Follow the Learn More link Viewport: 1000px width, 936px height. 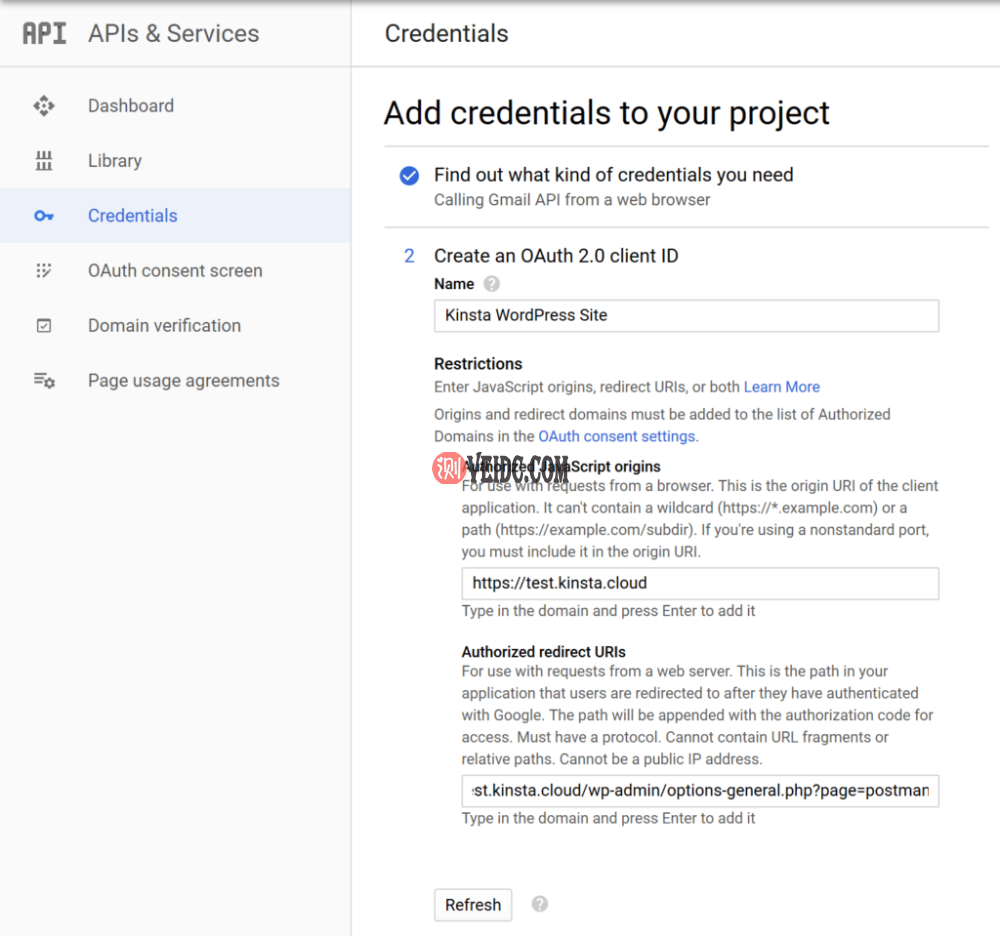coord(781,387)
